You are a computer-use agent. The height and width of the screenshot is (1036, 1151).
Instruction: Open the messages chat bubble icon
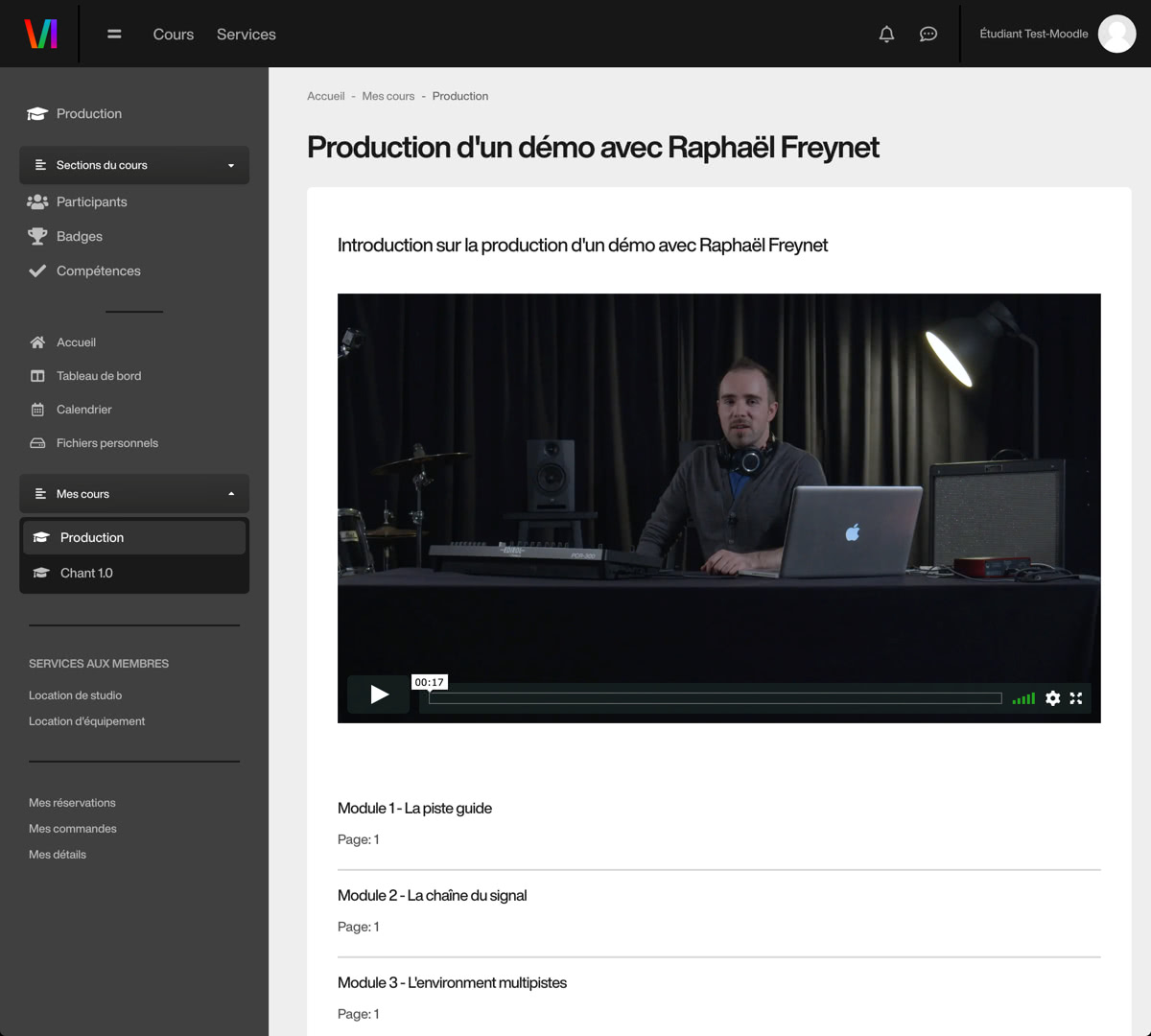coord(928,35)
